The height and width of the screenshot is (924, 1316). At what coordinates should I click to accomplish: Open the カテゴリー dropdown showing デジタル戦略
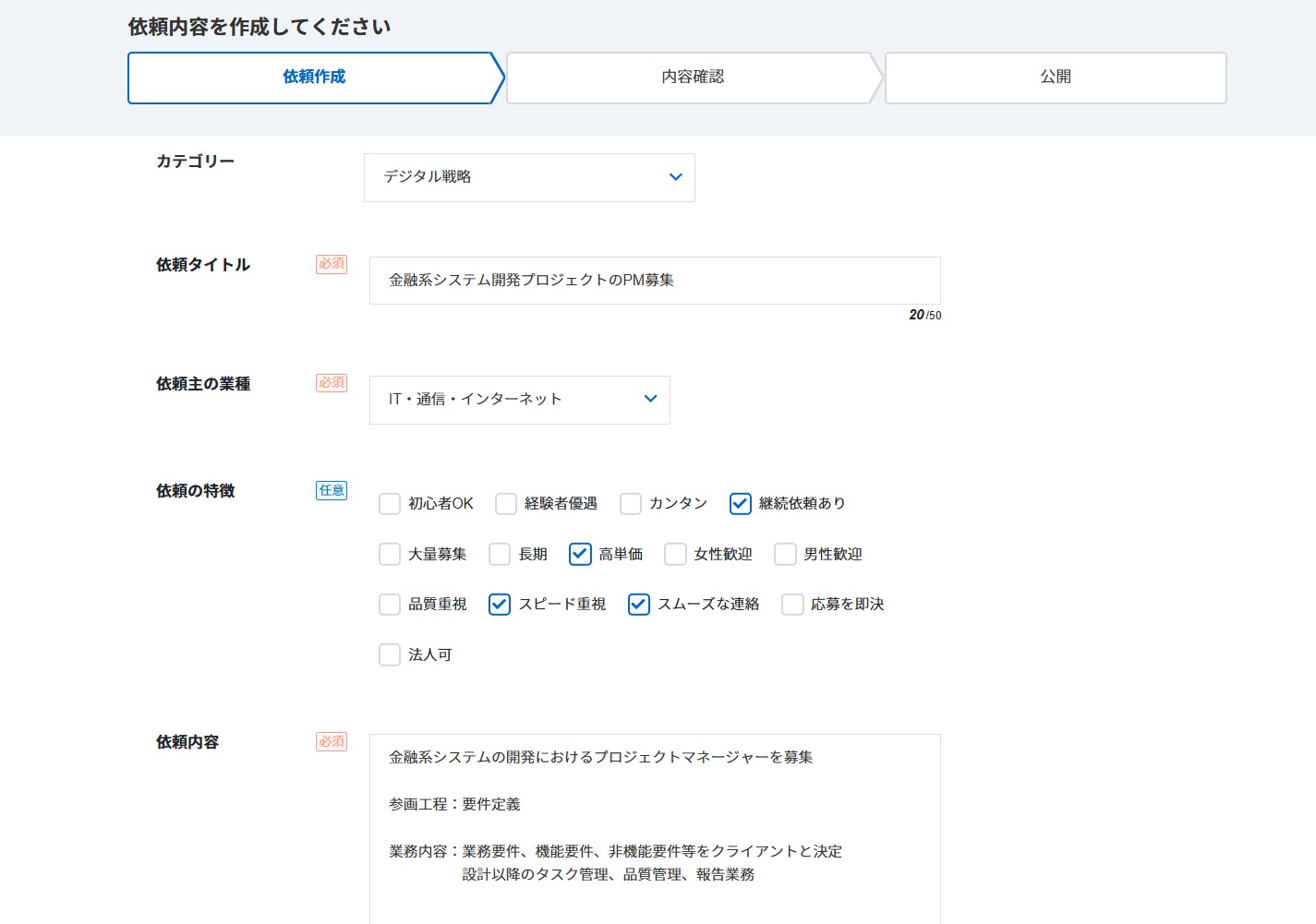click(x=528, y=177)
